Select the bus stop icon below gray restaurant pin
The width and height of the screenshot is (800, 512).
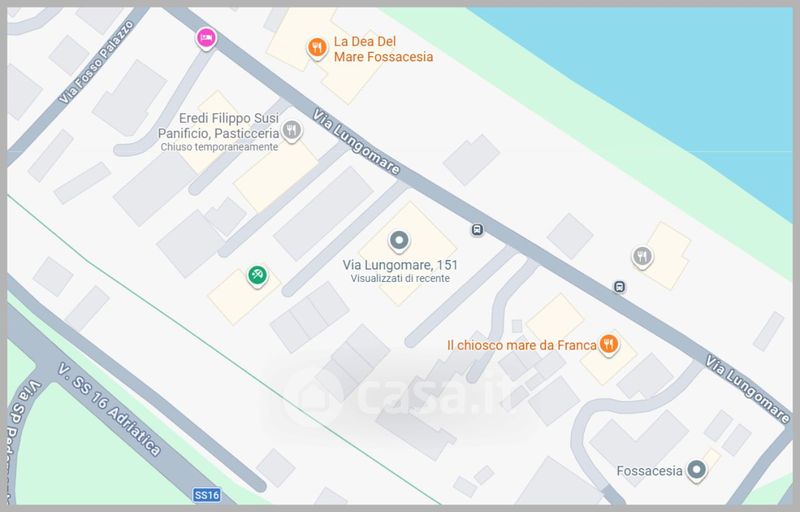coord(619,287)
